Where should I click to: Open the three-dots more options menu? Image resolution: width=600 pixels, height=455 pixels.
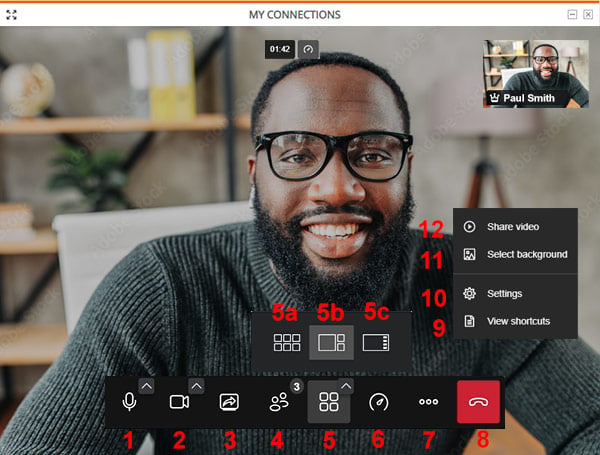click(x=429, y=402)
